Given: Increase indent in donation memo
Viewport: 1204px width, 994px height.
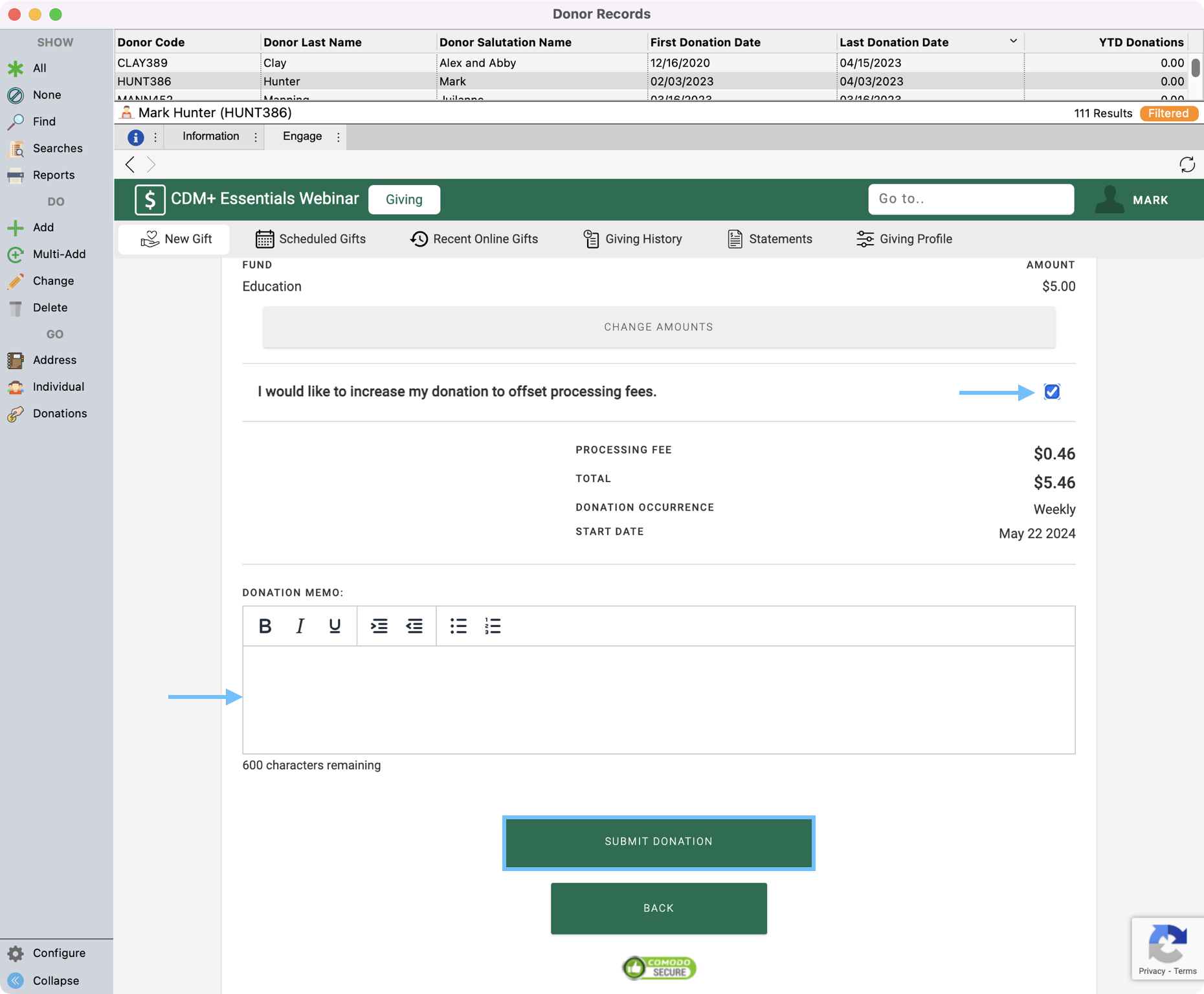Looking at the screenshot, I should [x=379, y=626].
